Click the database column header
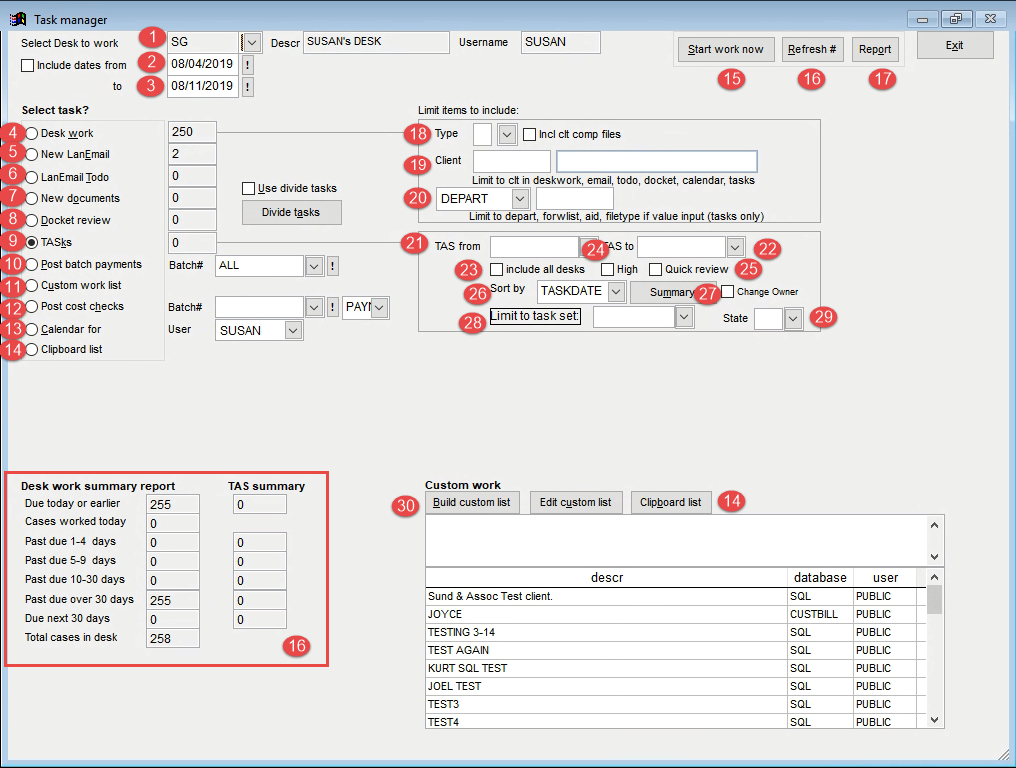 (x=820, y=577)
